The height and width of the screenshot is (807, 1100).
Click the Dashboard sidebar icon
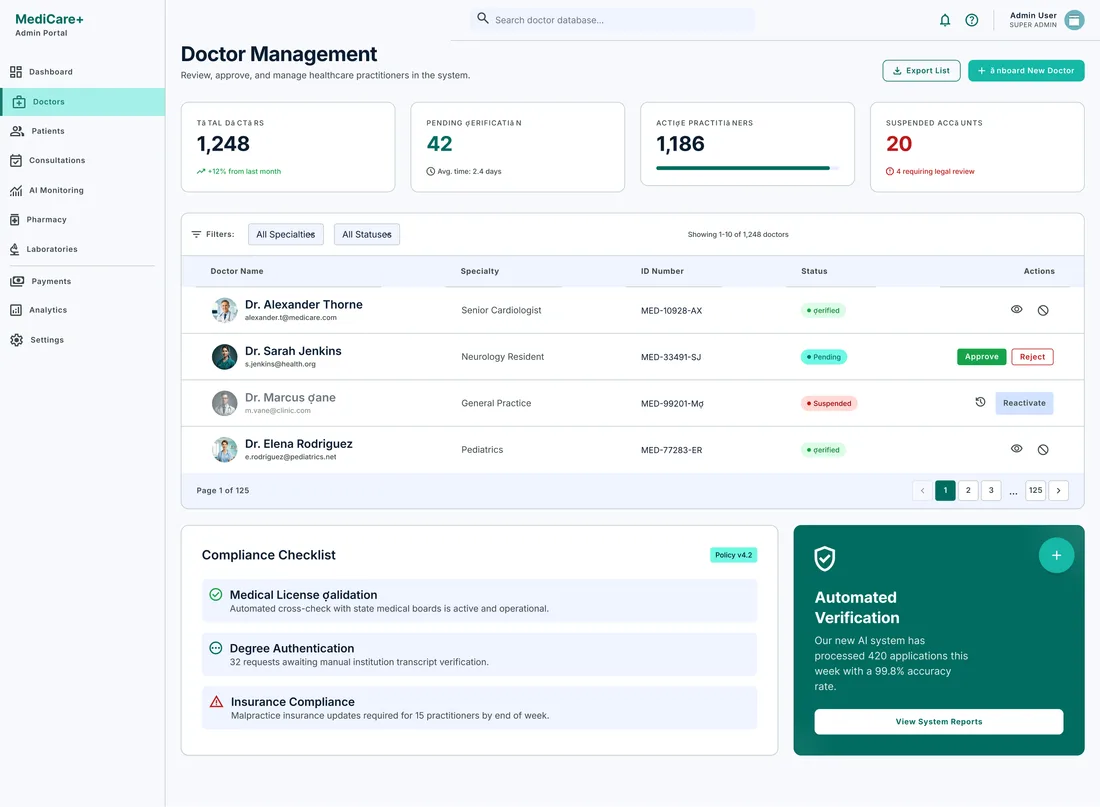(x=16, y=72)
